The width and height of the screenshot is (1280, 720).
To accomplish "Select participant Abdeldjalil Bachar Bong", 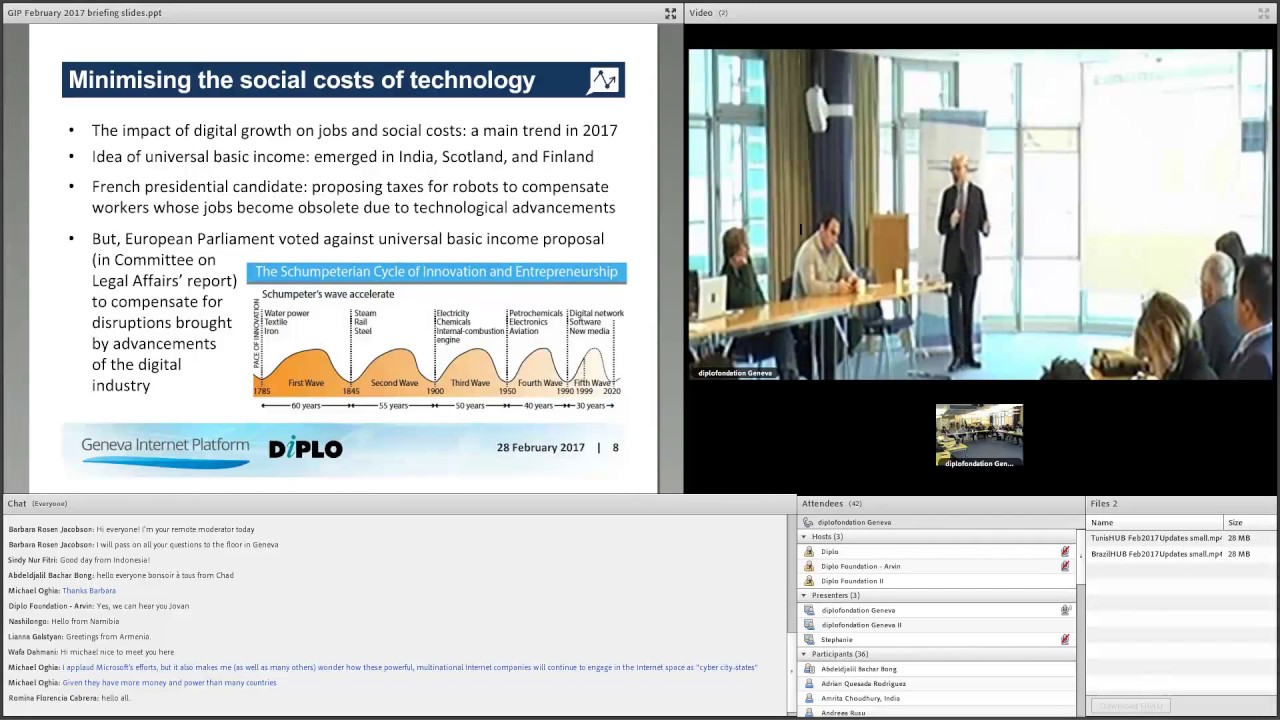I will 938,669.
